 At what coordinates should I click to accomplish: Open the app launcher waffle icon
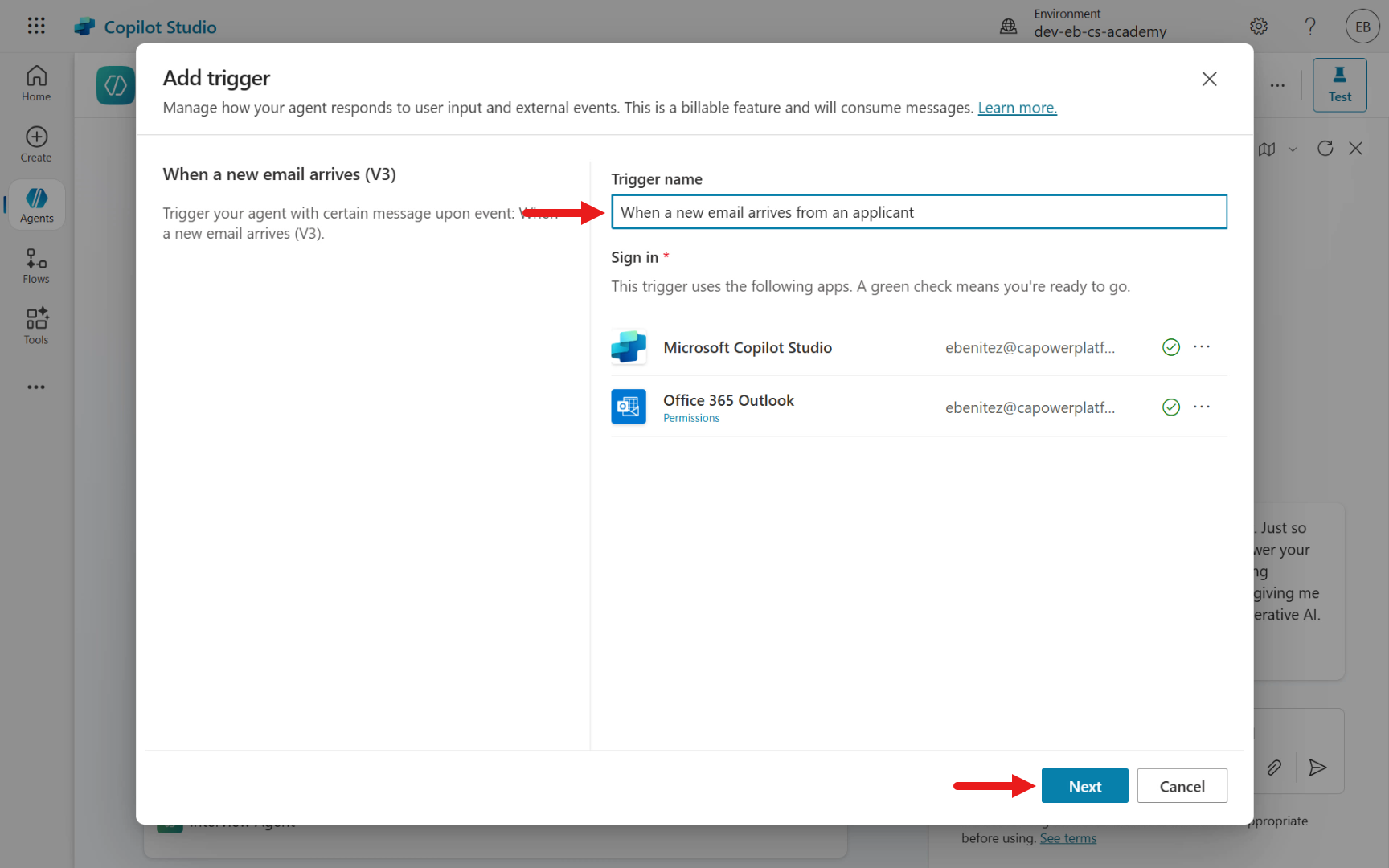pos(36,26)
